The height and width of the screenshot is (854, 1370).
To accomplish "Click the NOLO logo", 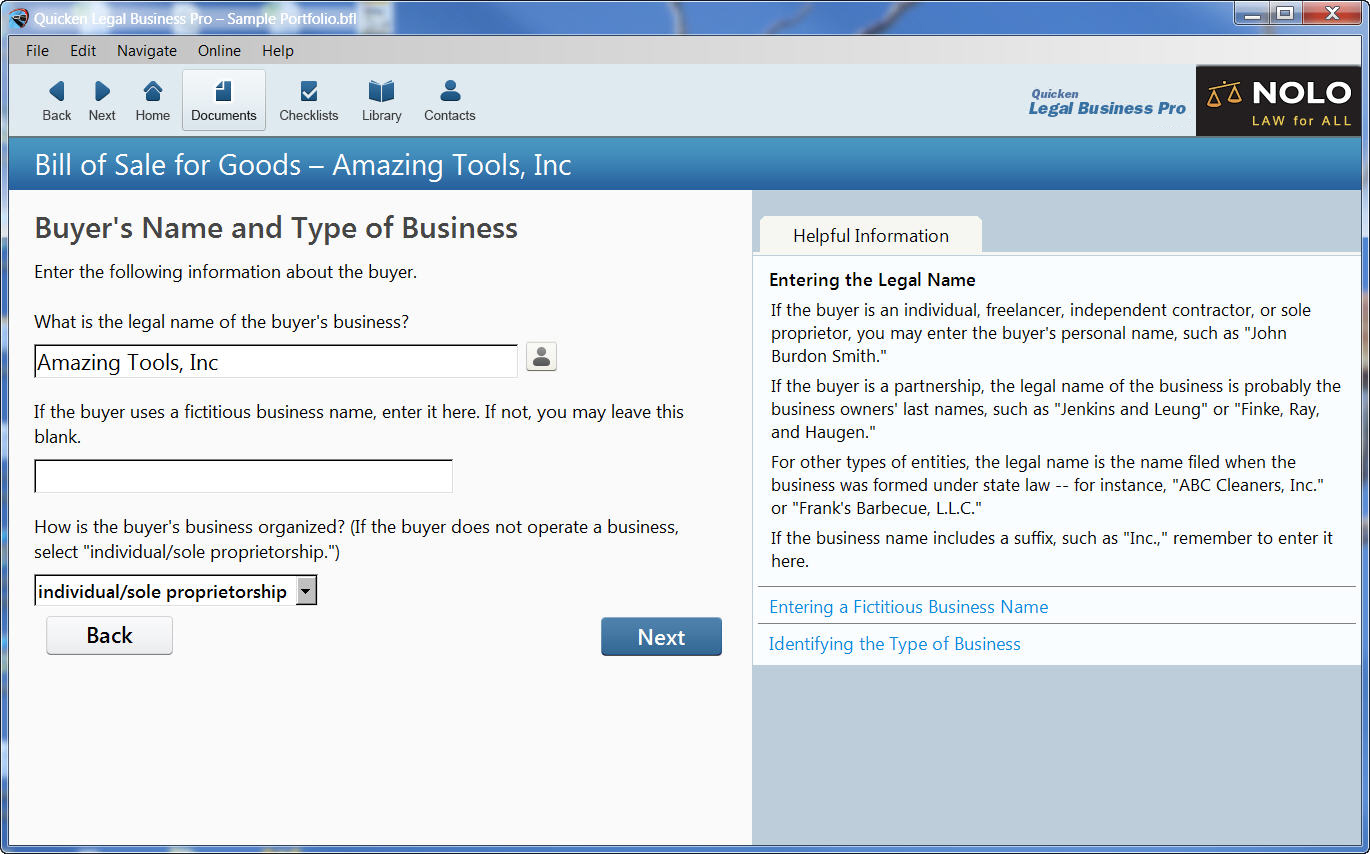I will point(1280,100).
